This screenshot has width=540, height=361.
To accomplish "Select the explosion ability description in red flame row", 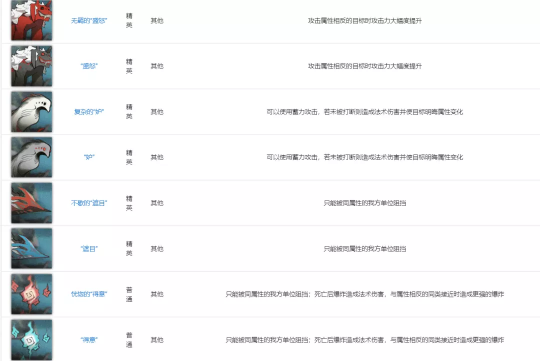I will point(365,294).
